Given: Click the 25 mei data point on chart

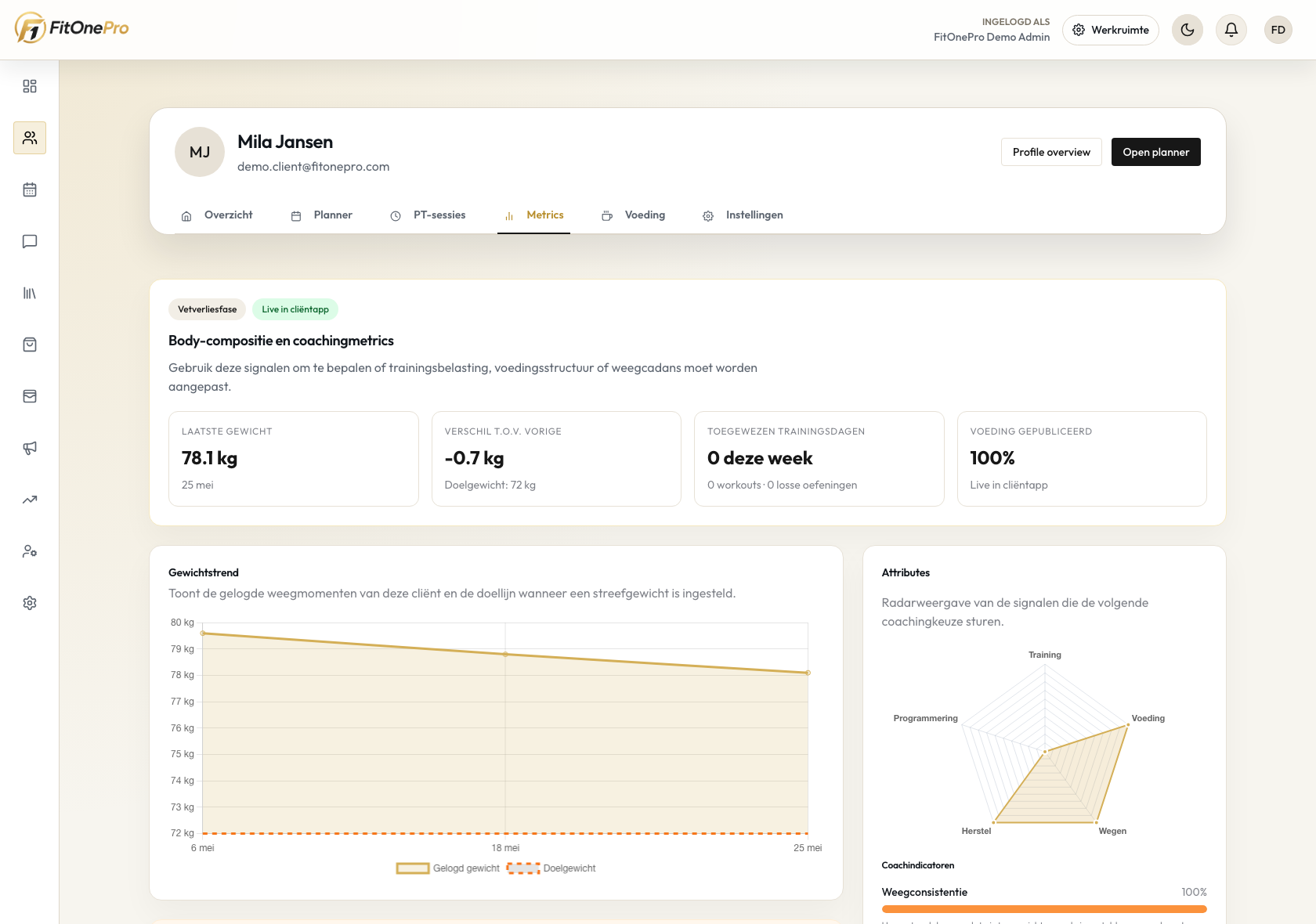Looking at the screenshot, I should [x=808, y=673].
